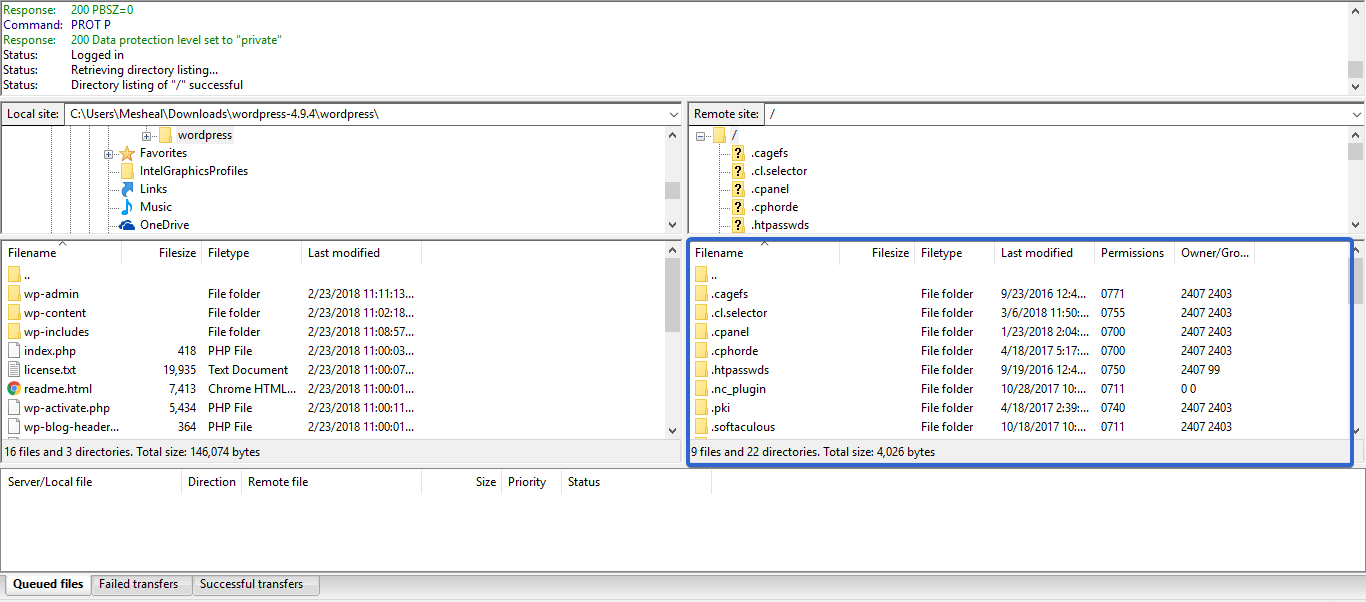Click the .cagefs folder icon in remote file list

(701, 294)
